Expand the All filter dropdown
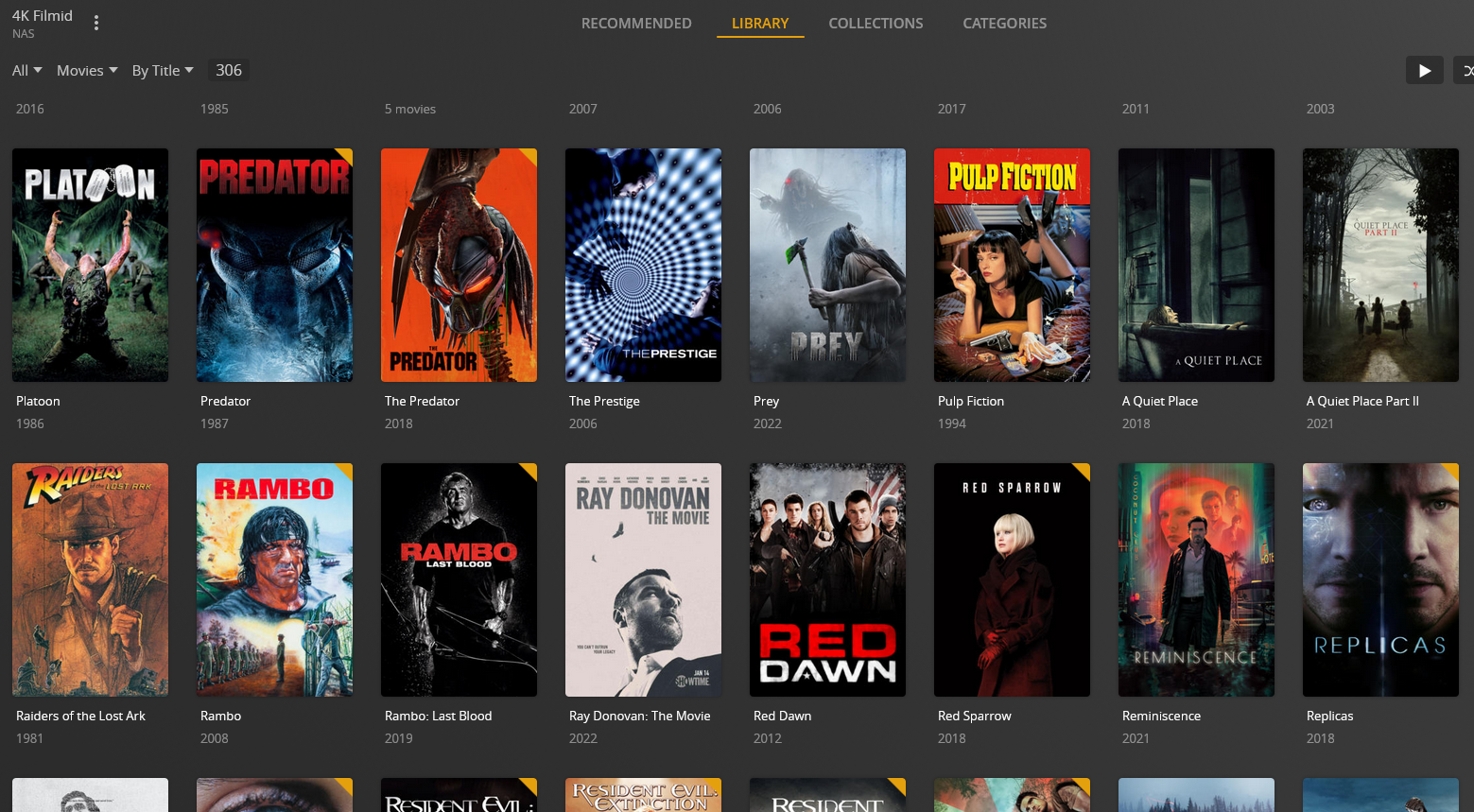 pos(26,70)
